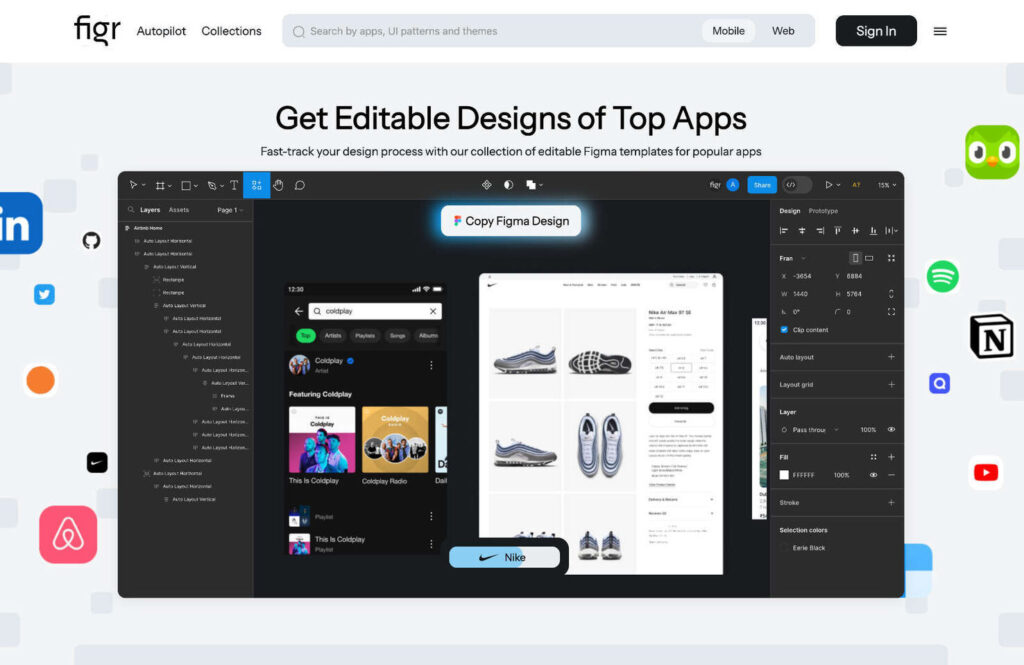The width and height of the screenshot is (1024, 665).
Task: Select the highlighted Resources tool
Action: coord(257,185)
